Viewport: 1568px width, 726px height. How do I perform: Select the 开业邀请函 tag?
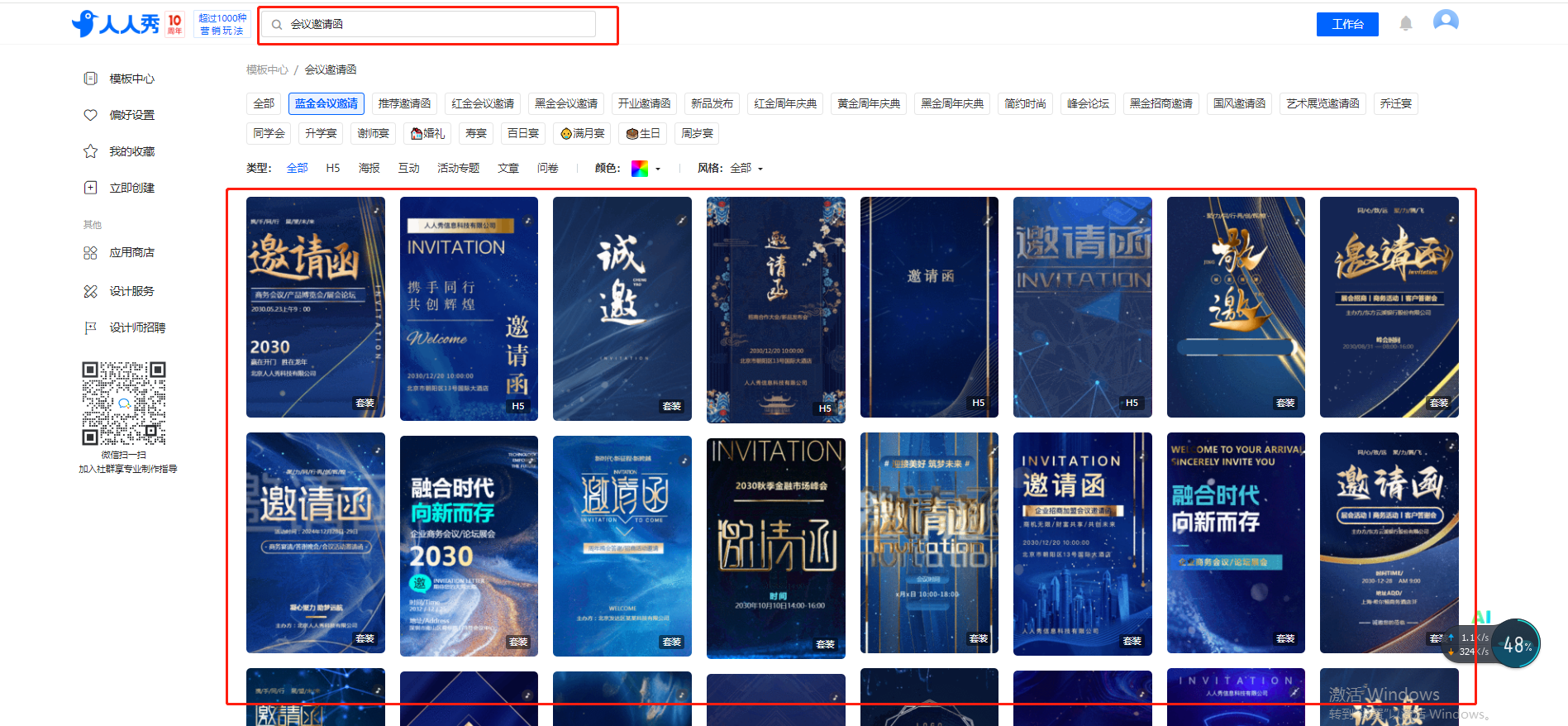(644, 103)
